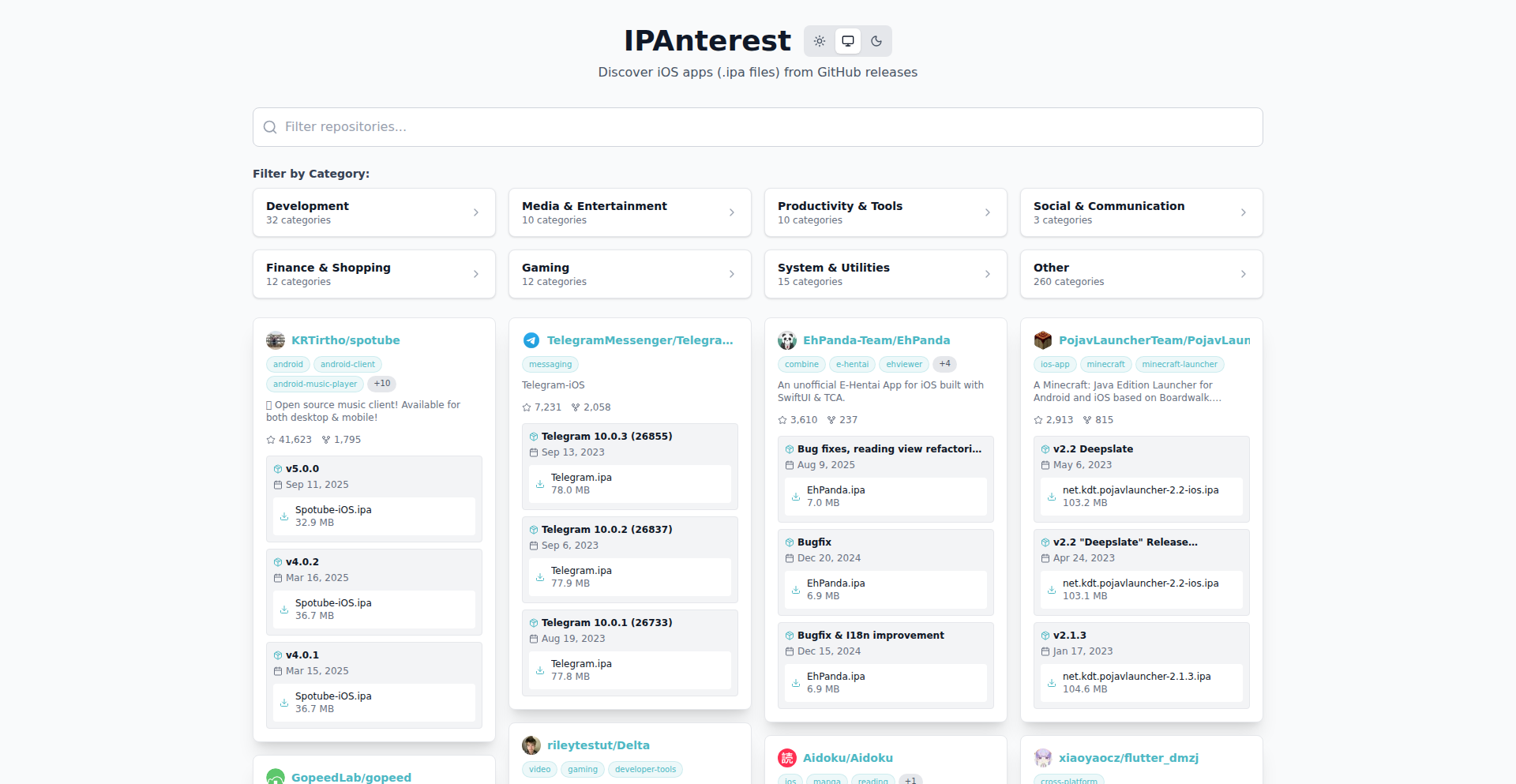This screenshot has width=1516, height=784.
Task: Expand Productivity & Tools categories
Action: click(x=886, y=212)
